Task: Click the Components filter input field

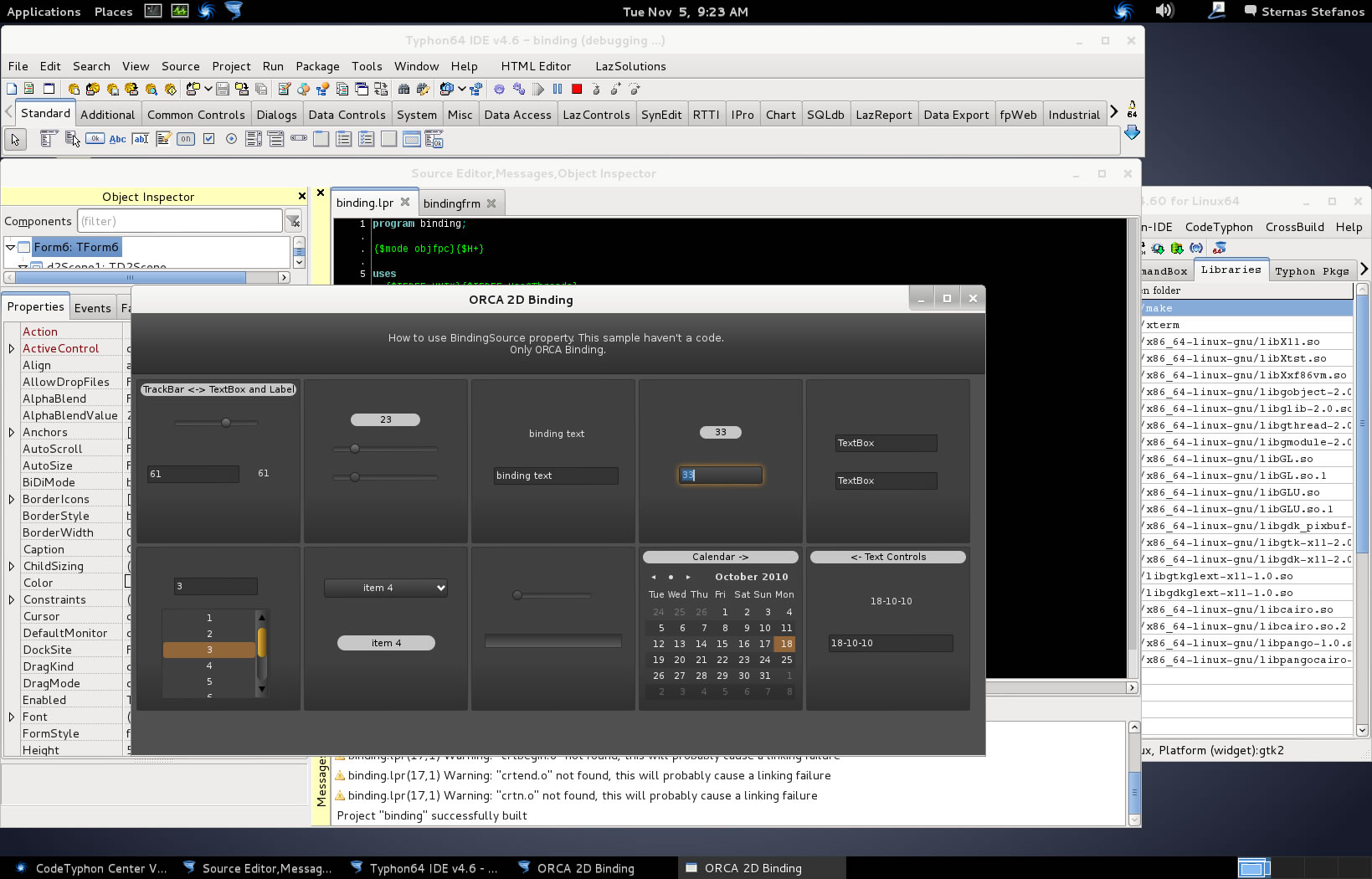Action: click(x=179, y=221)
